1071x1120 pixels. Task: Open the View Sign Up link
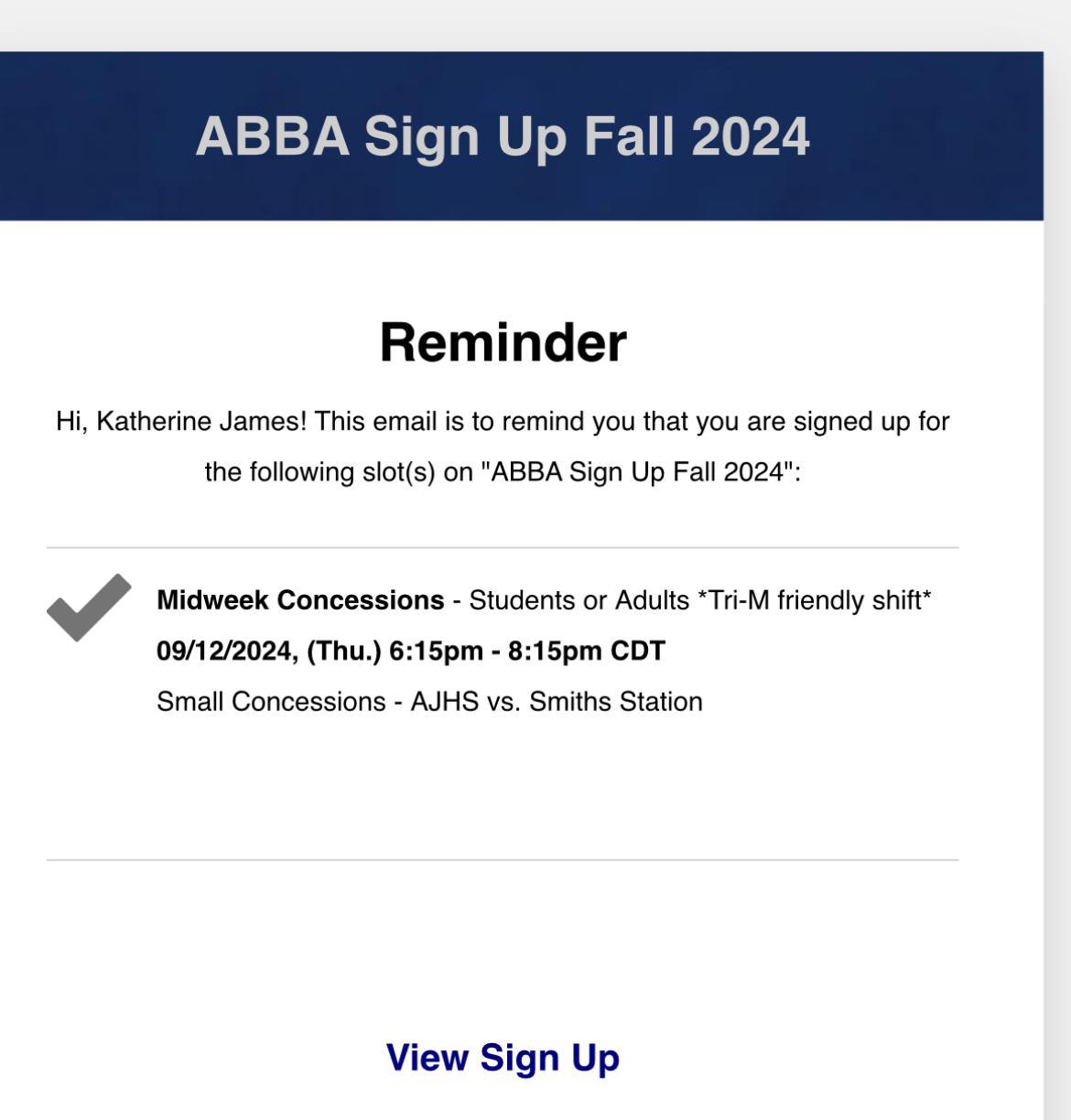click(x=503, y=1057)
